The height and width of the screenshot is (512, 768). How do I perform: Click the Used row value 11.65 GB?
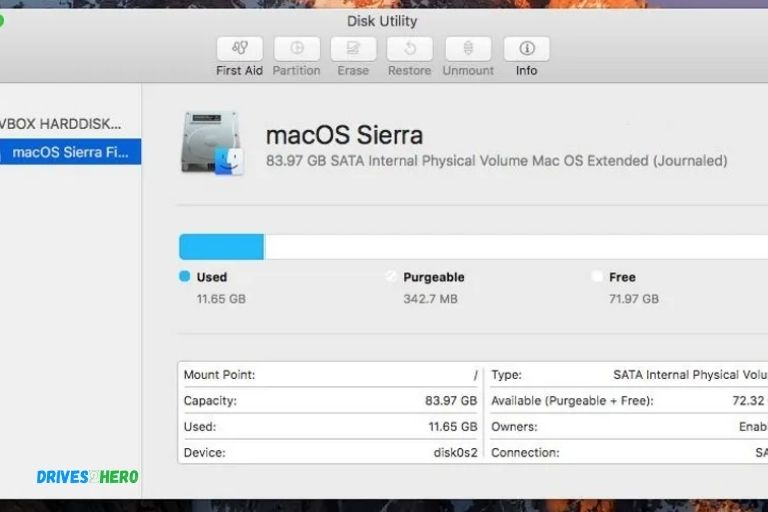tap(453, 427)
